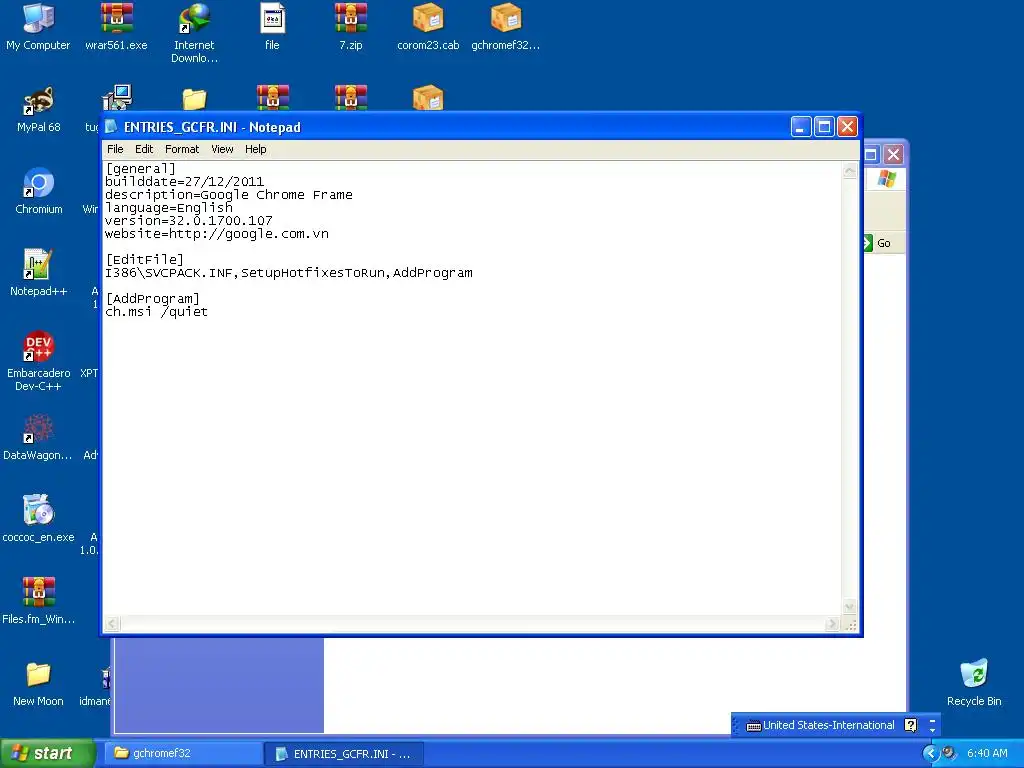The height and width of the screenshot is (768, 1024).
Task: Select cab package icon below corom23.cab
Action: coord(428,98)
